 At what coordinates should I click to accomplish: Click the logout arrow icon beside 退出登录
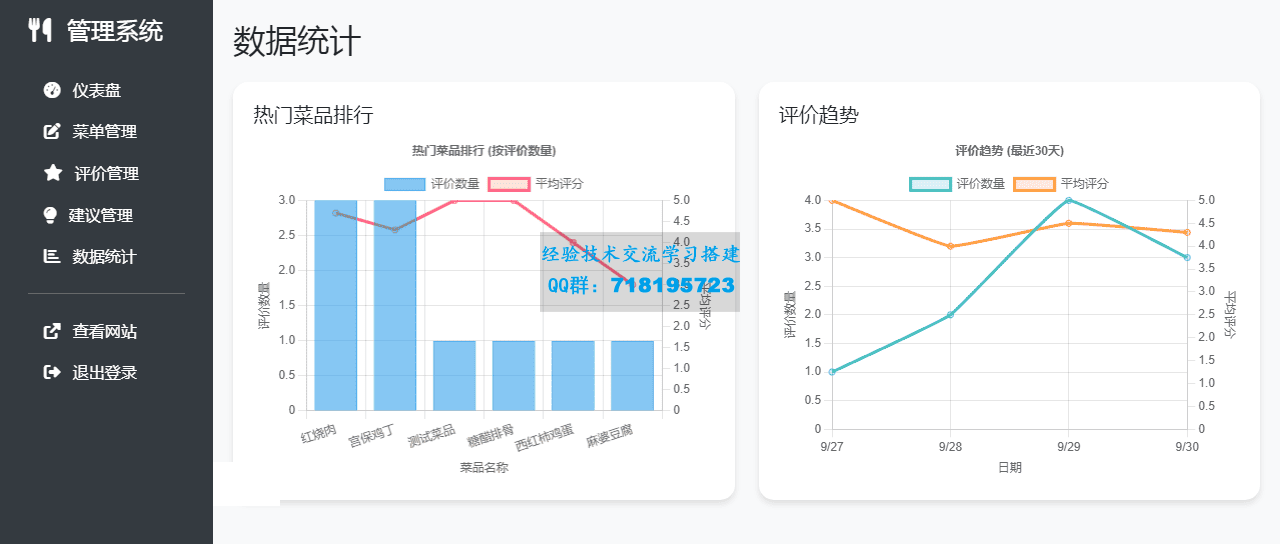pyautogui.click(x=52, y=373)
